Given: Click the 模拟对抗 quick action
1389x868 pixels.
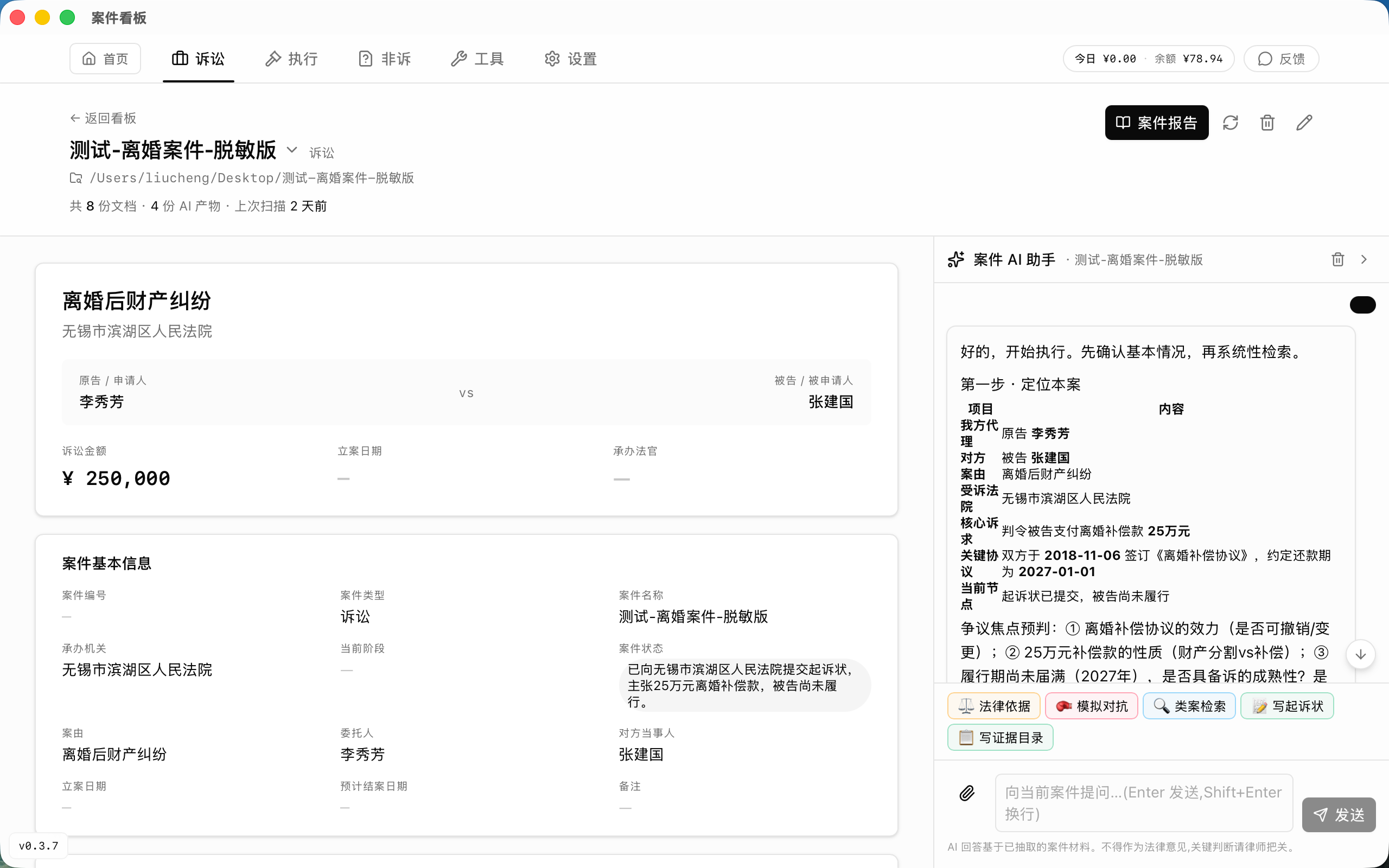Looking at the screenshot, I should coord(1091,706).
